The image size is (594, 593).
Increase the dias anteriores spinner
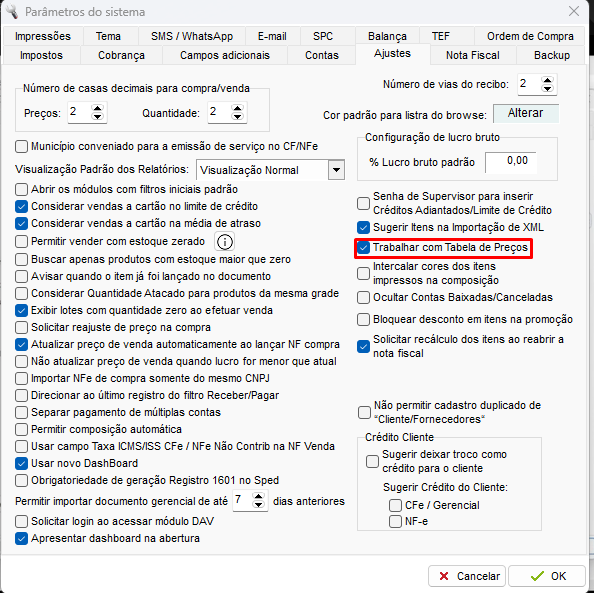point(258,496)
